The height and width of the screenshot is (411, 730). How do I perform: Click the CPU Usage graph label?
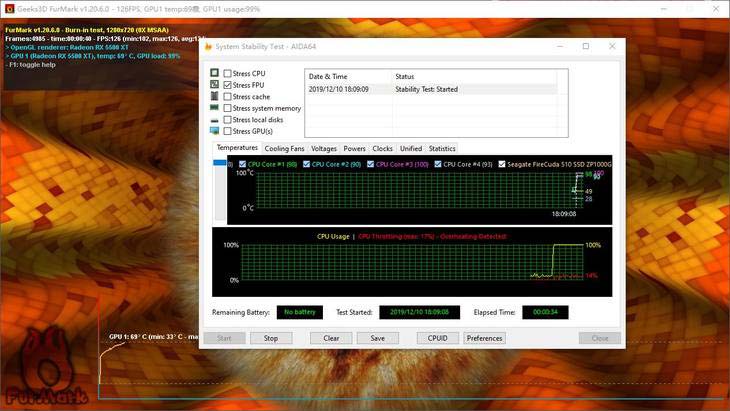pos(333,236)
